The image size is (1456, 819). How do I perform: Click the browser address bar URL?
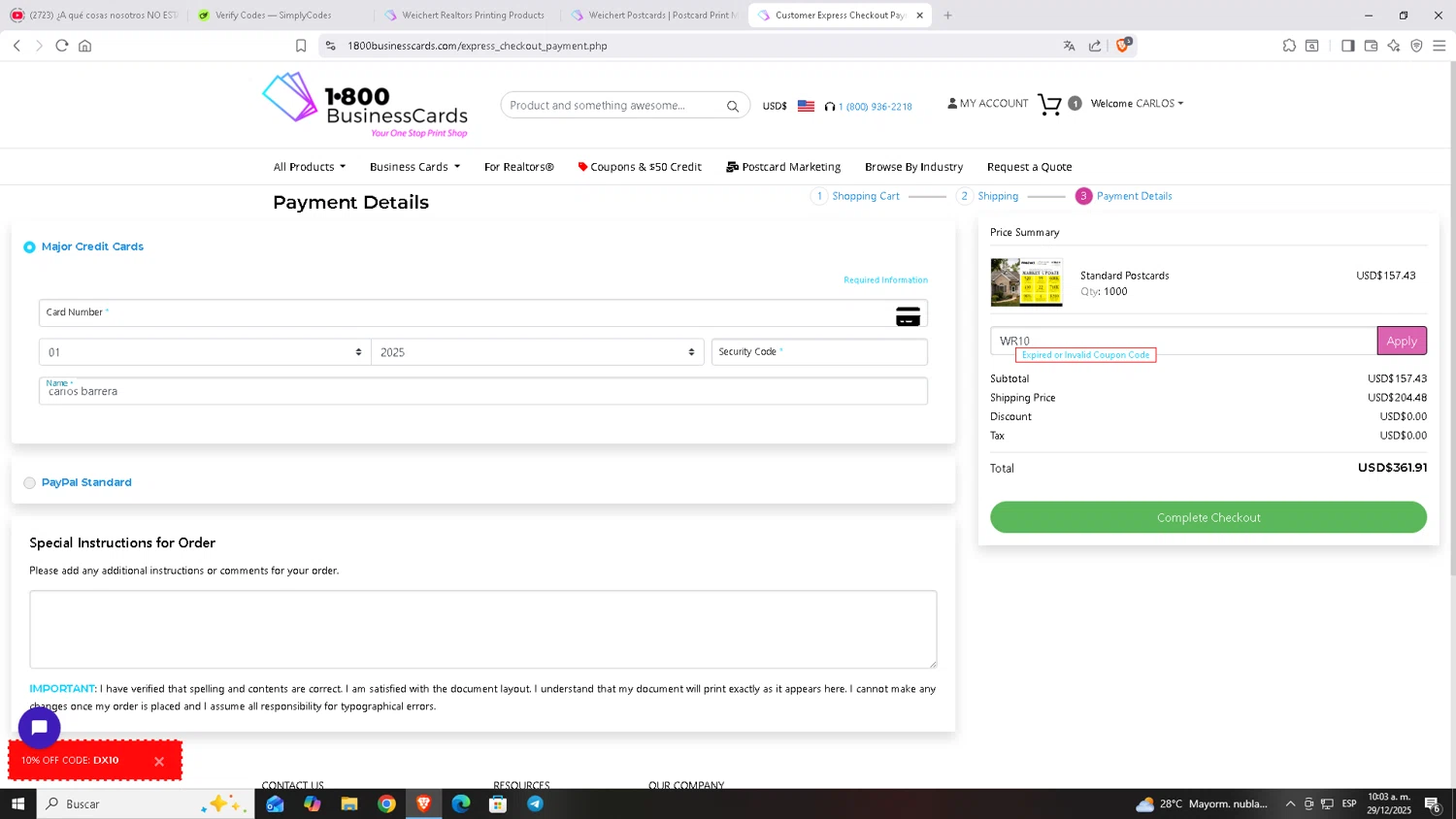pos(478,46)
